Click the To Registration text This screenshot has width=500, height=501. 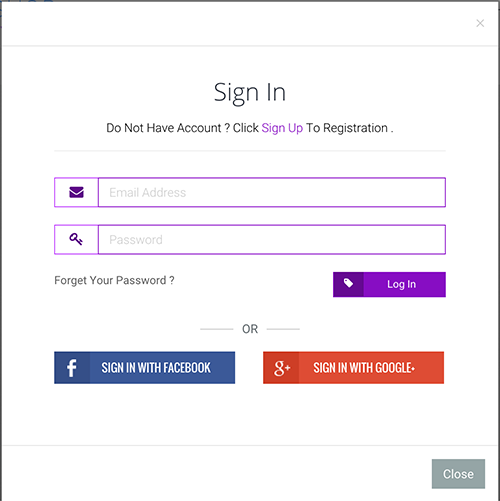point(350,128)
